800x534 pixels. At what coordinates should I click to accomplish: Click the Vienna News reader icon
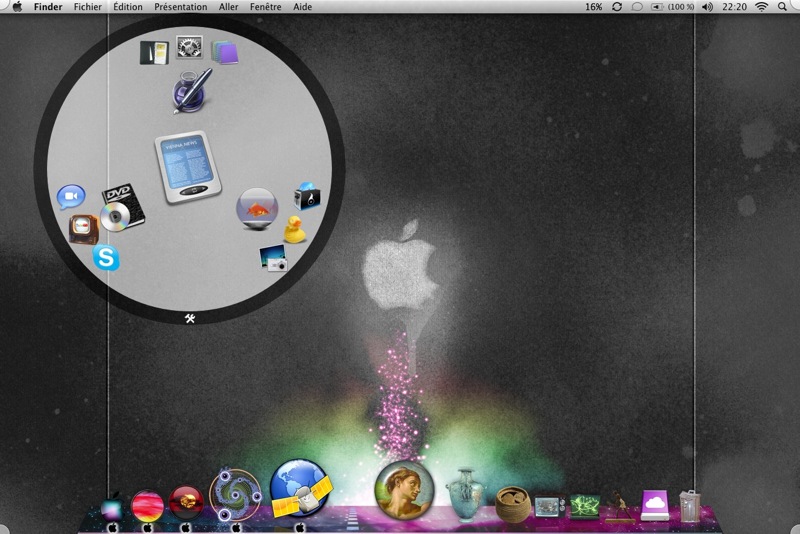point(188,167)
